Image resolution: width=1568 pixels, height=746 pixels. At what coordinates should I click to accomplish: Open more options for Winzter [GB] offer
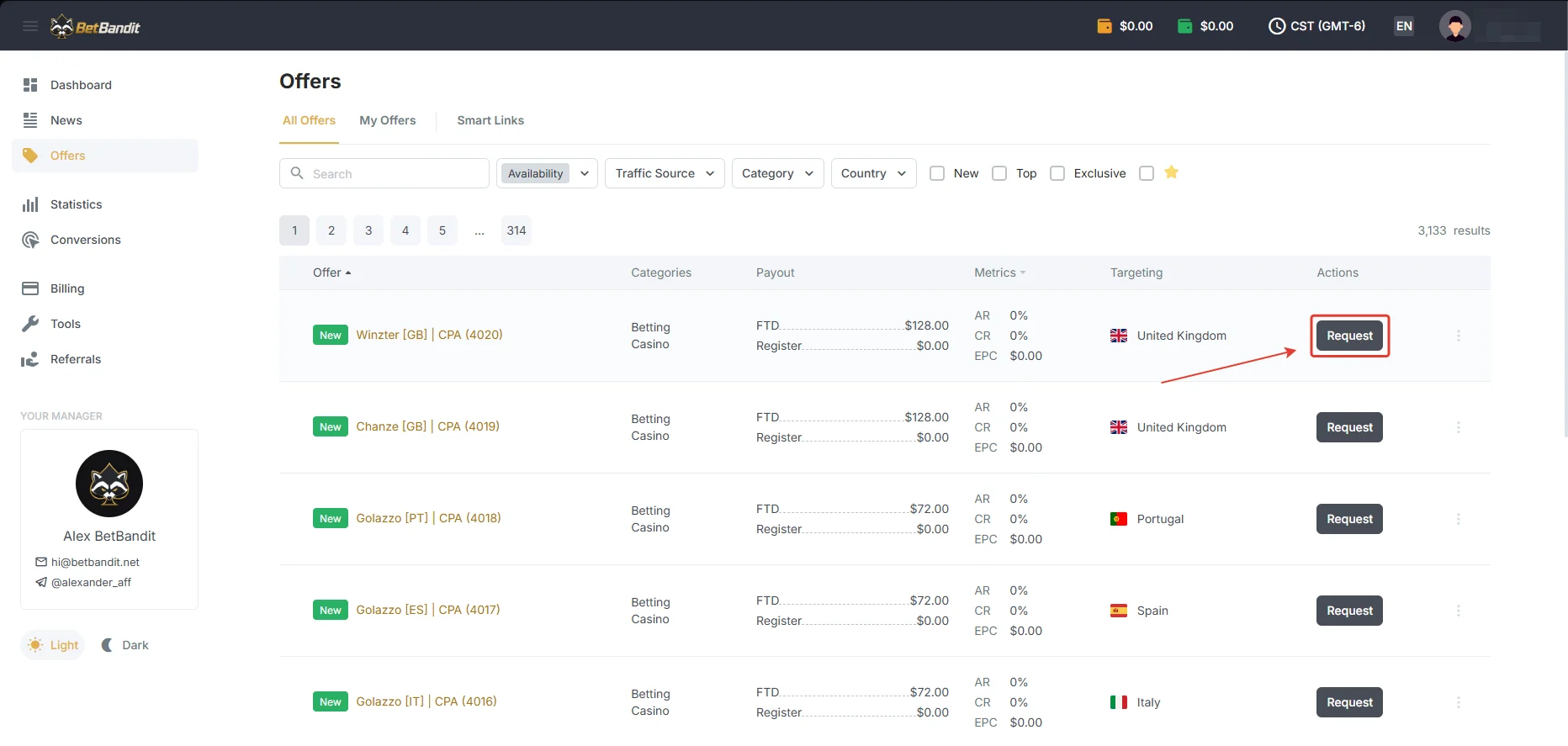(1459, 336)
